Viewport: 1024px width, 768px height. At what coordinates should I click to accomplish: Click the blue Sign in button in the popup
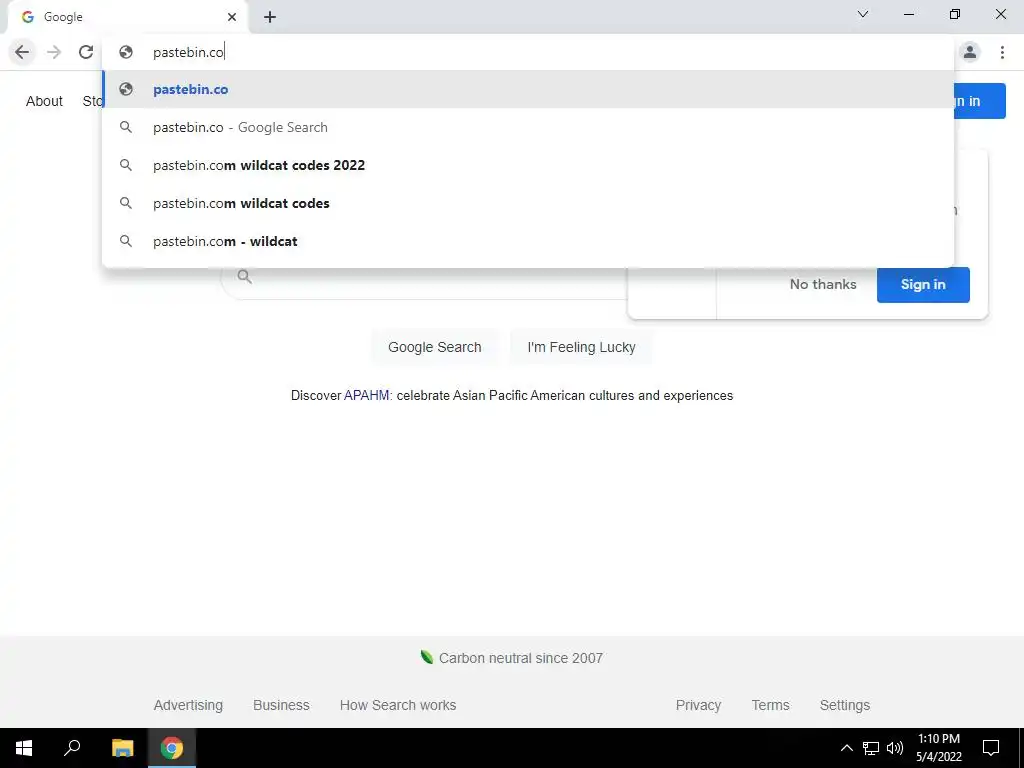click(923, 285)
